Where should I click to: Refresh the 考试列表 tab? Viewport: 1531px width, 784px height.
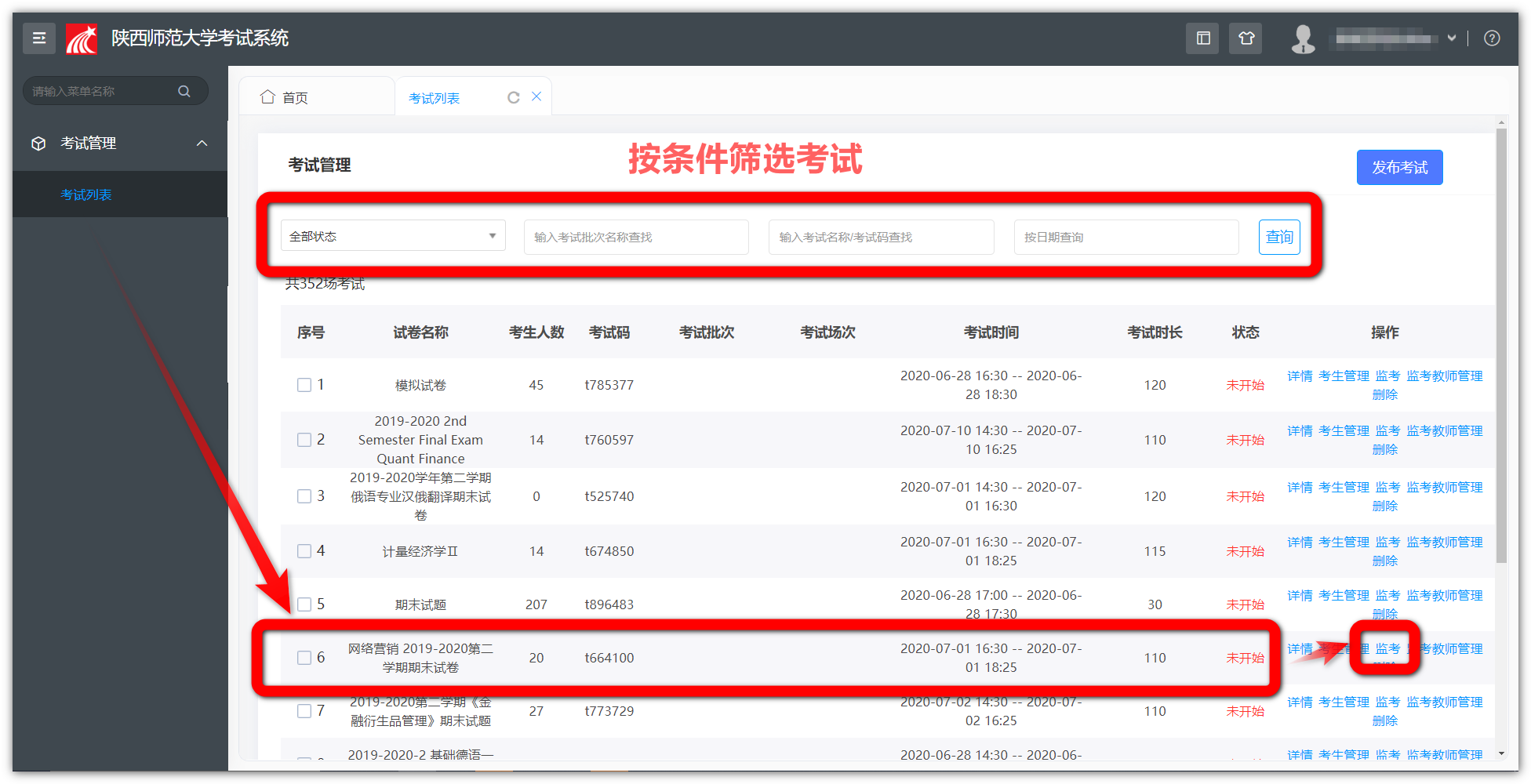pyautogui.click(x=513, y=97)
